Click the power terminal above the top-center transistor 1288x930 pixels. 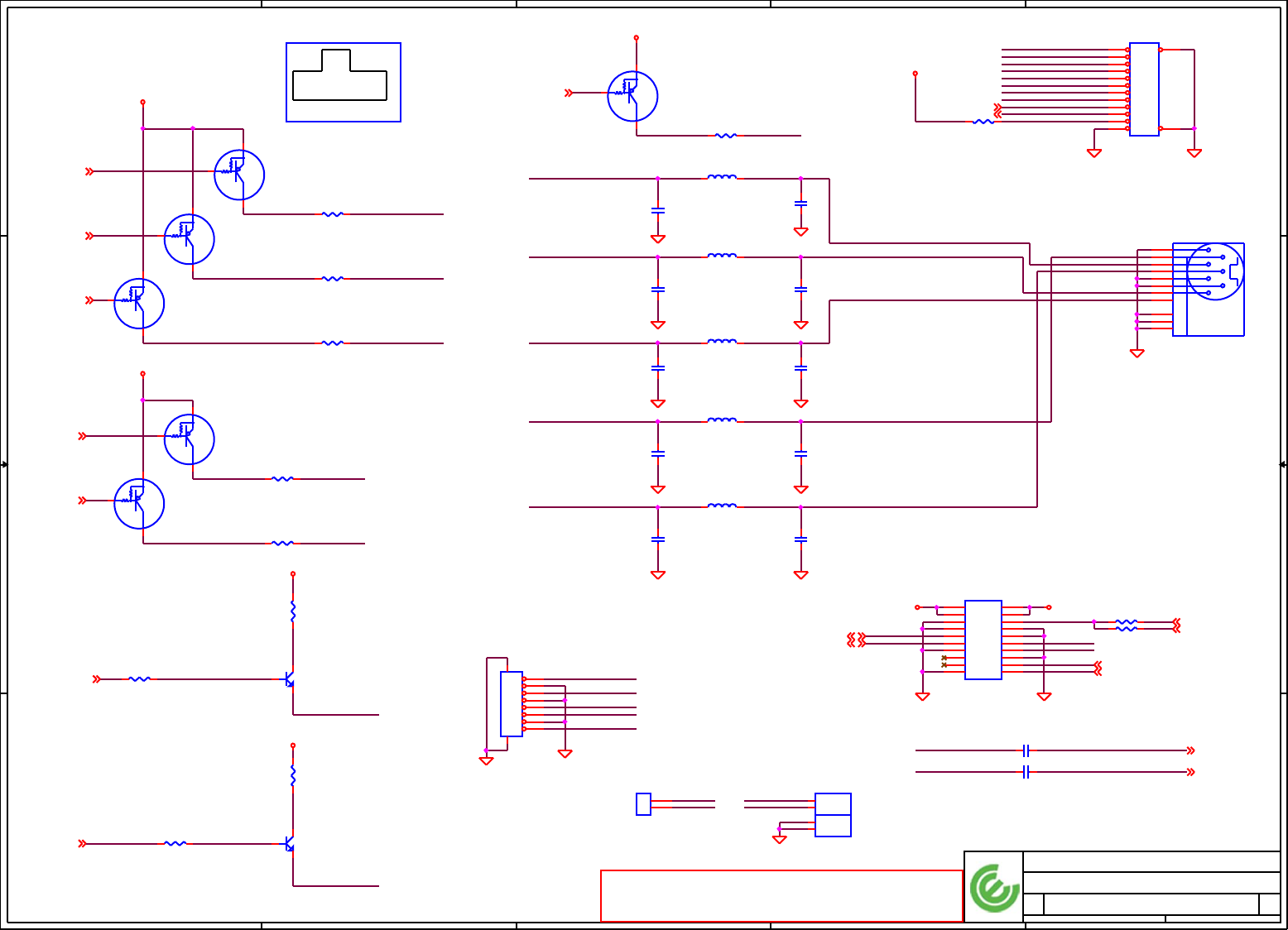point(636,37)
